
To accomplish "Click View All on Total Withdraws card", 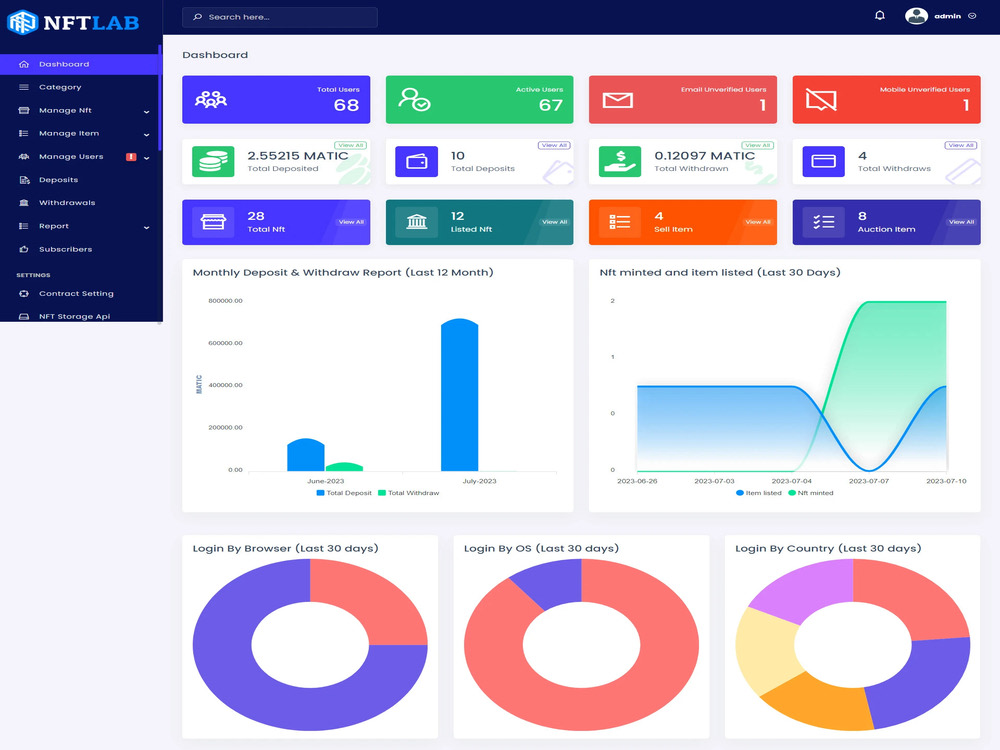I will [x=960, y=145].
